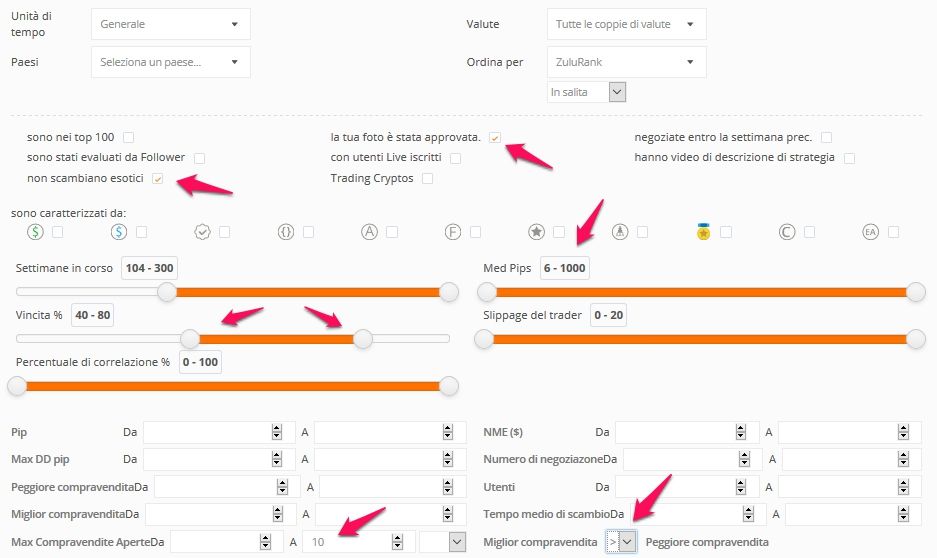Image resolution: width=937 pixels, height=558 pixels.
Task: Click the EA badge icon
Action: tap(871, 232)
